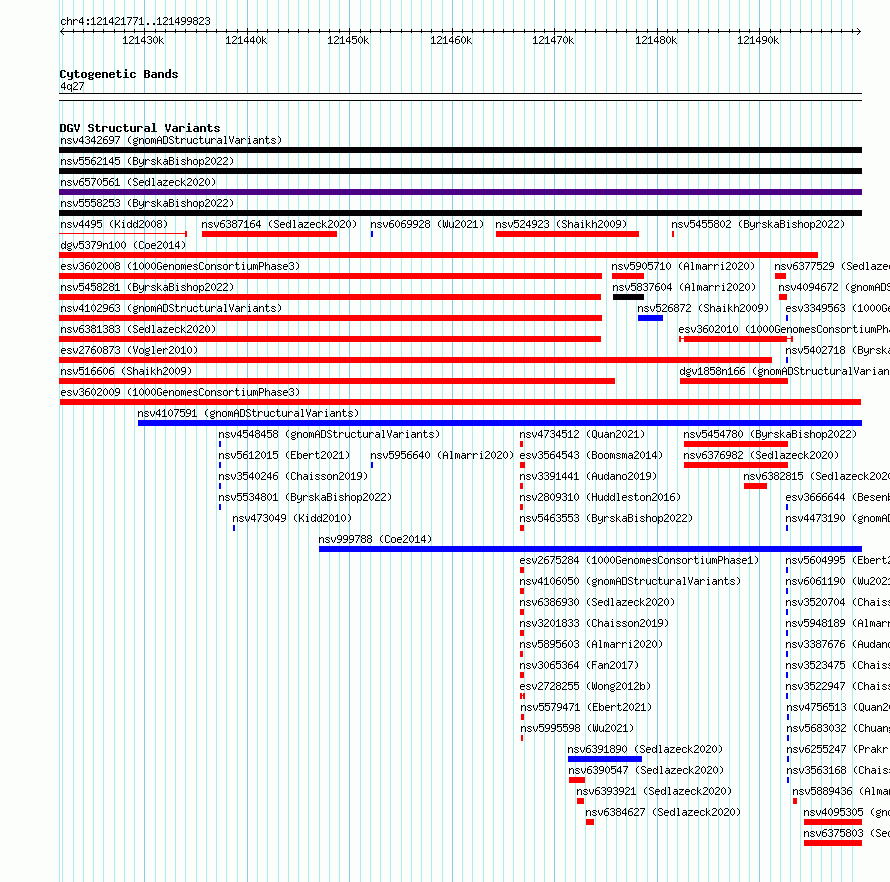Click nsv5579471 (Ebert2021) label
Image resolution: width=890 pixels, height=882 pixels.
[586, 707]
